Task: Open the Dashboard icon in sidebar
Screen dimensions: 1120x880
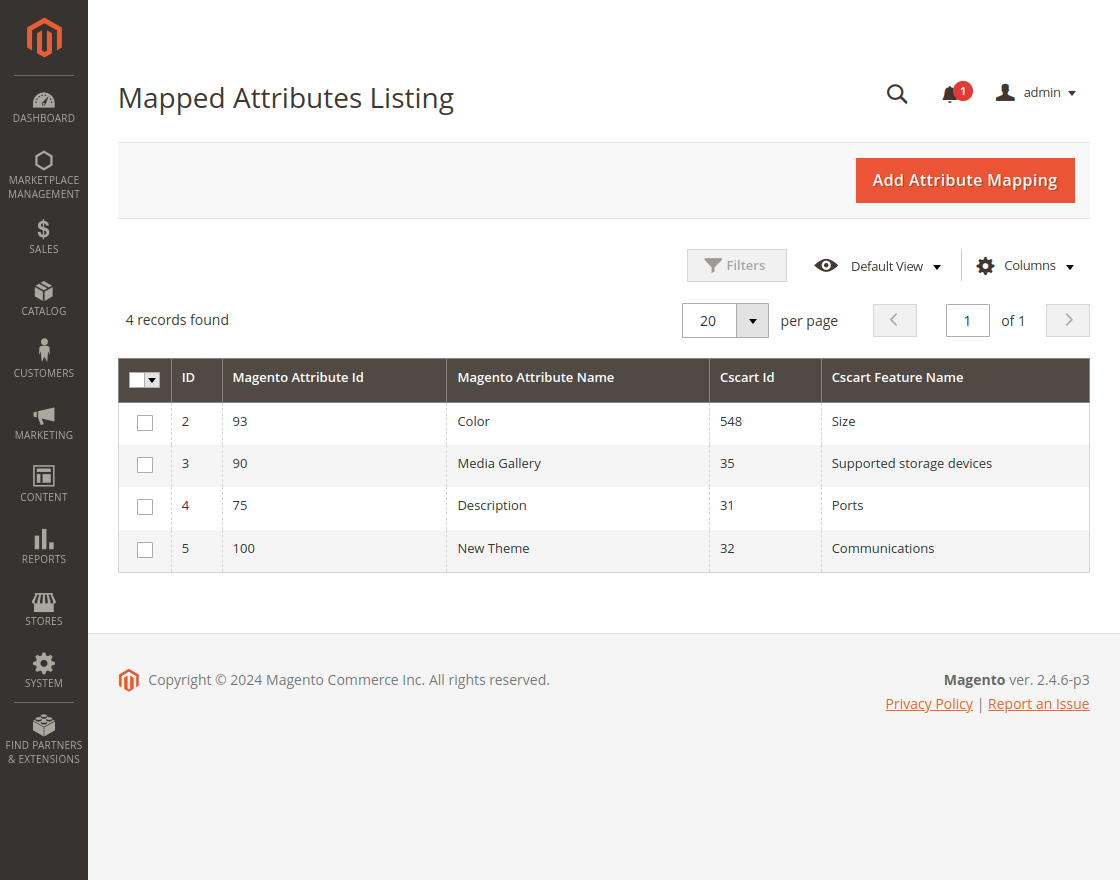Action: point(44,100)
